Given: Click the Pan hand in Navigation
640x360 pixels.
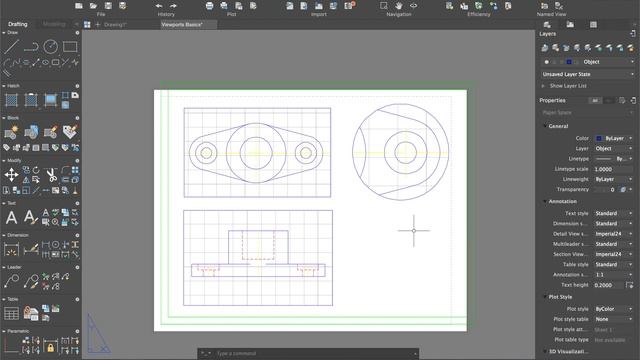Looking at the screenshot, I should click(399, 6).
